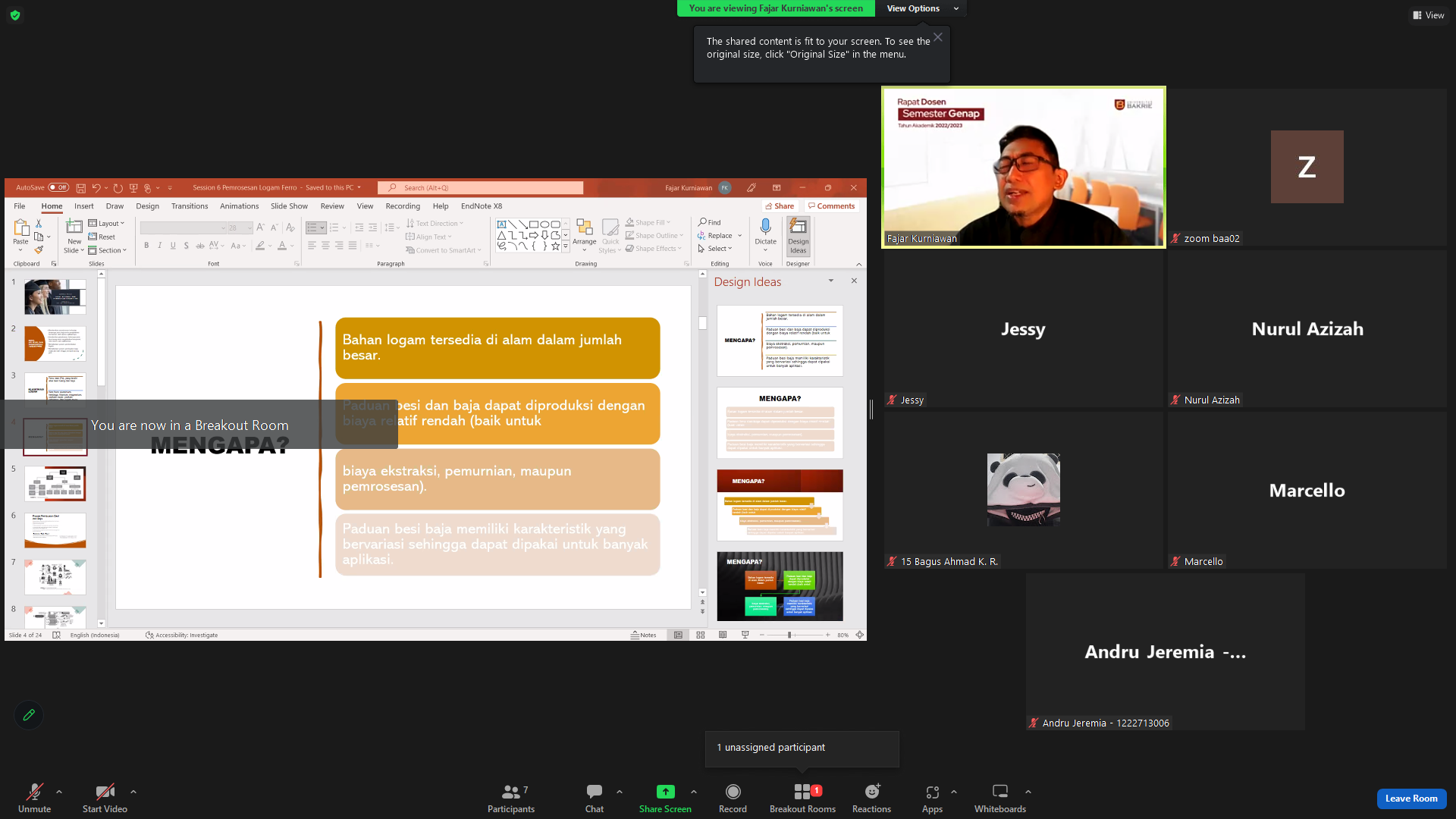Image resolution: width=1456 pixels, height=819 pixels.
Task: Toggle Underline formatting
Action: pyautogui.click(x=173, y=246)
